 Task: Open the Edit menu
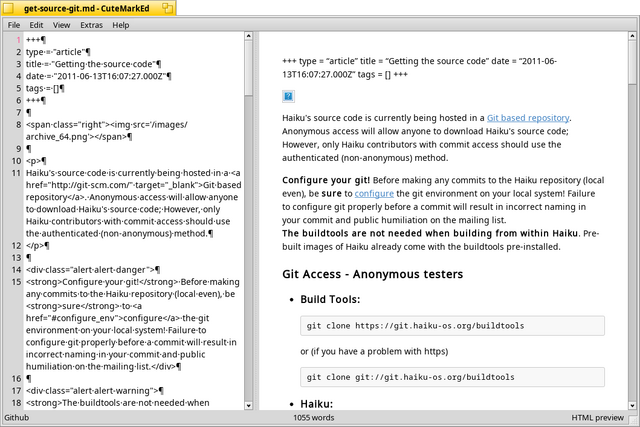coord(36,25)
